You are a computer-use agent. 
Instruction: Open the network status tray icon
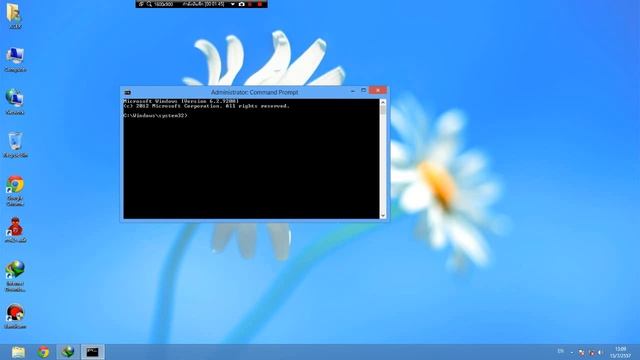592,353
